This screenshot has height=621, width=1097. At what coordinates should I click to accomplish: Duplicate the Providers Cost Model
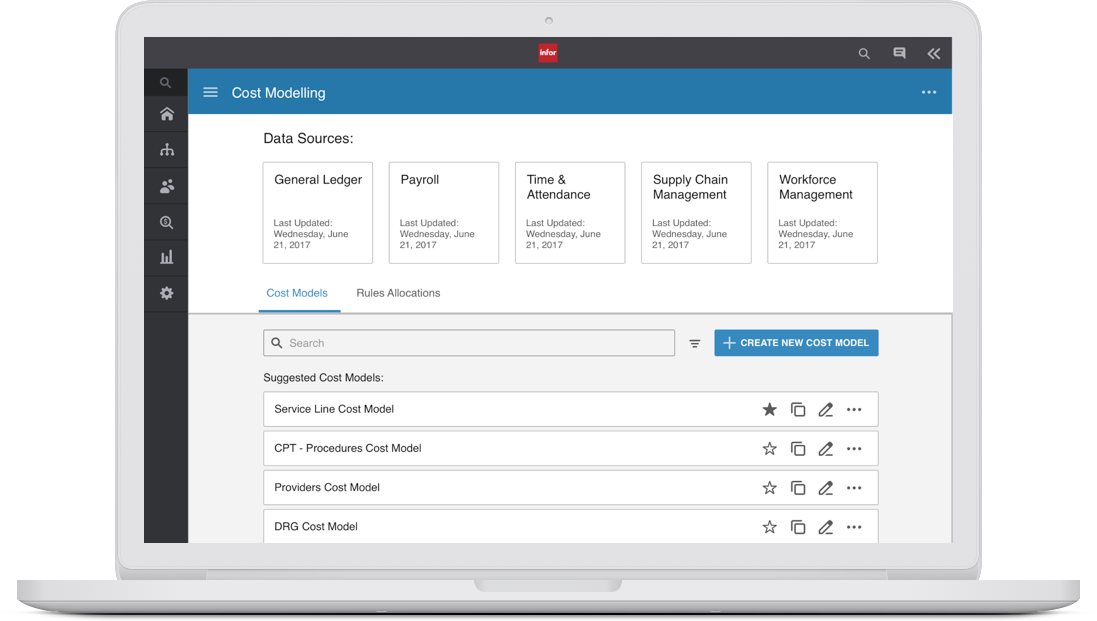[798, 487]
